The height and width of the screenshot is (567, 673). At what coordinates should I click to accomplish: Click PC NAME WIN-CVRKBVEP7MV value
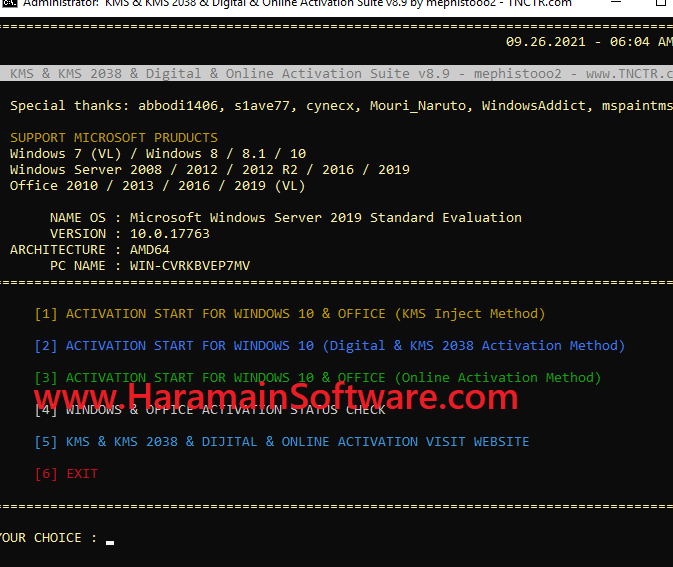[x=190, y=266]
